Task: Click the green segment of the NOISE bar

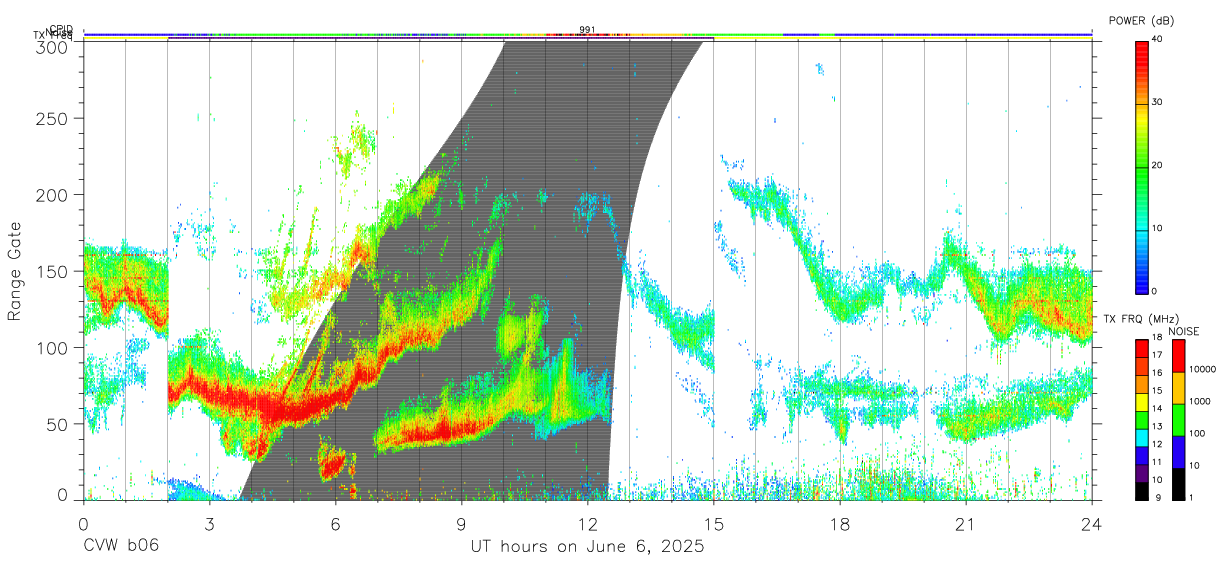Action: (x=1178, y=420)
